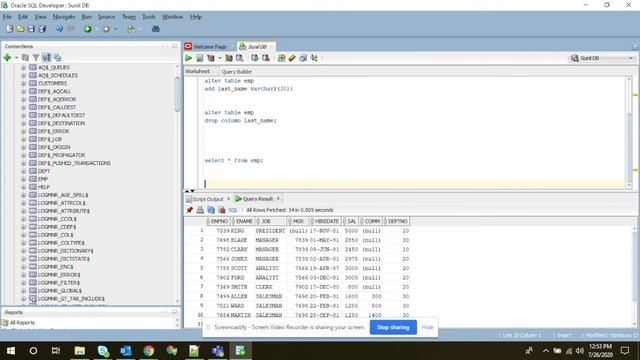Screen dimensions: 640x360
Task: Click the Save icon in main toolbar
Action: 31,29
